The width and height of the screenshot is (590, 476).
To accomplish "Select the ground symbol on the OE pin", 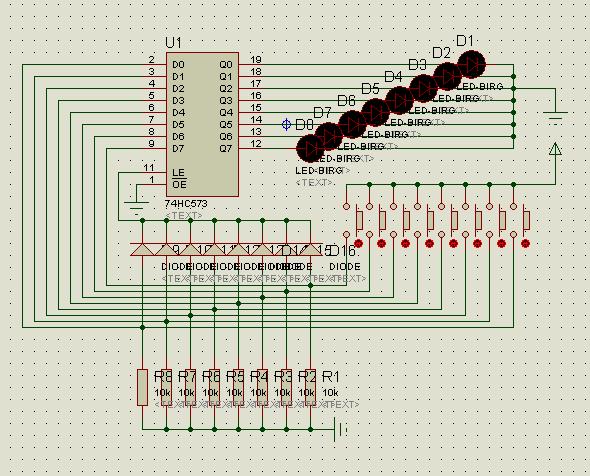I will [x=136, y=208].
